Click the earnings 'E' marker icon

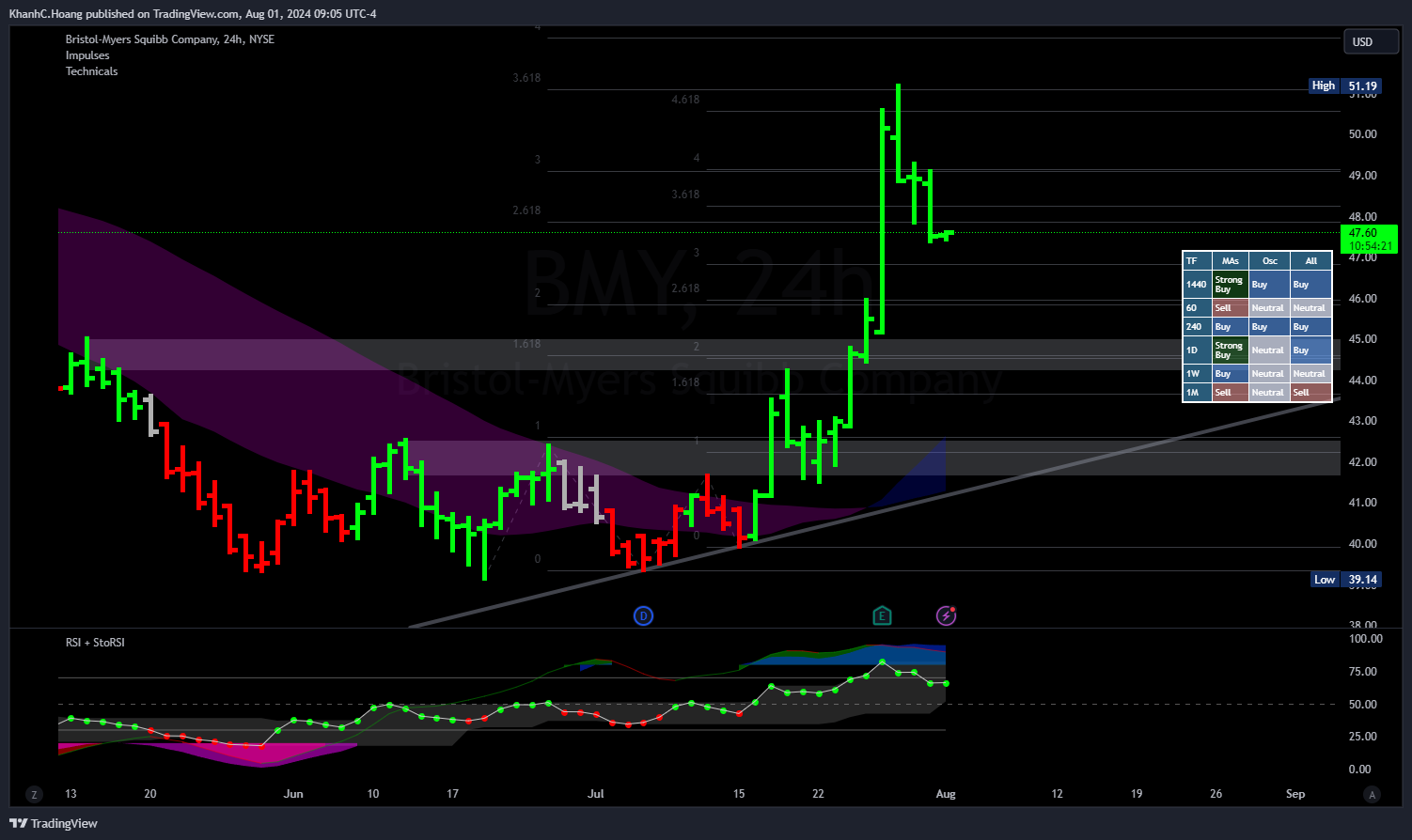(882, 616)
